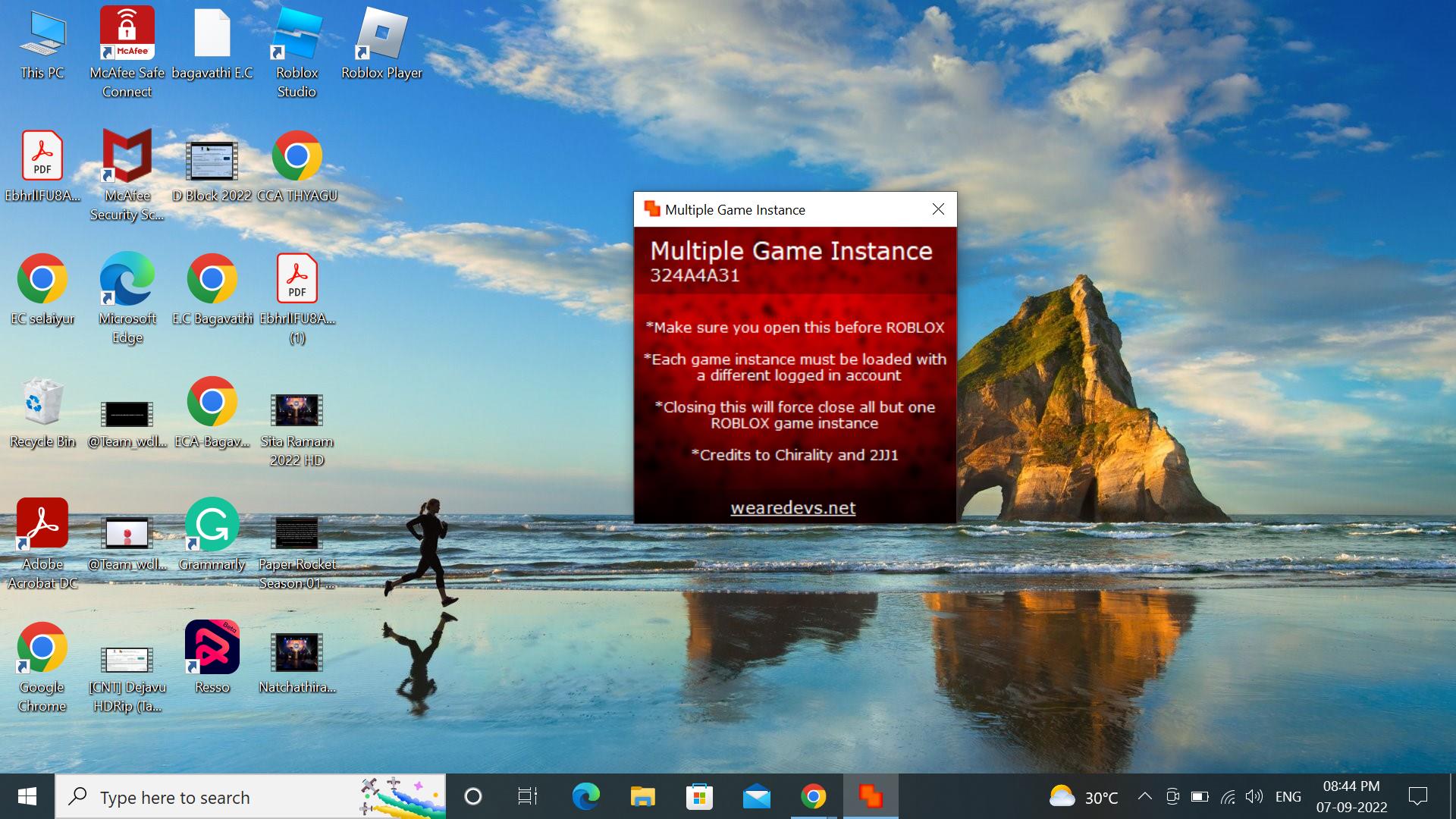Open Cortana from the taskbar
The image size is (1456, 819).
pyautogui.click(x=472, y=796)
